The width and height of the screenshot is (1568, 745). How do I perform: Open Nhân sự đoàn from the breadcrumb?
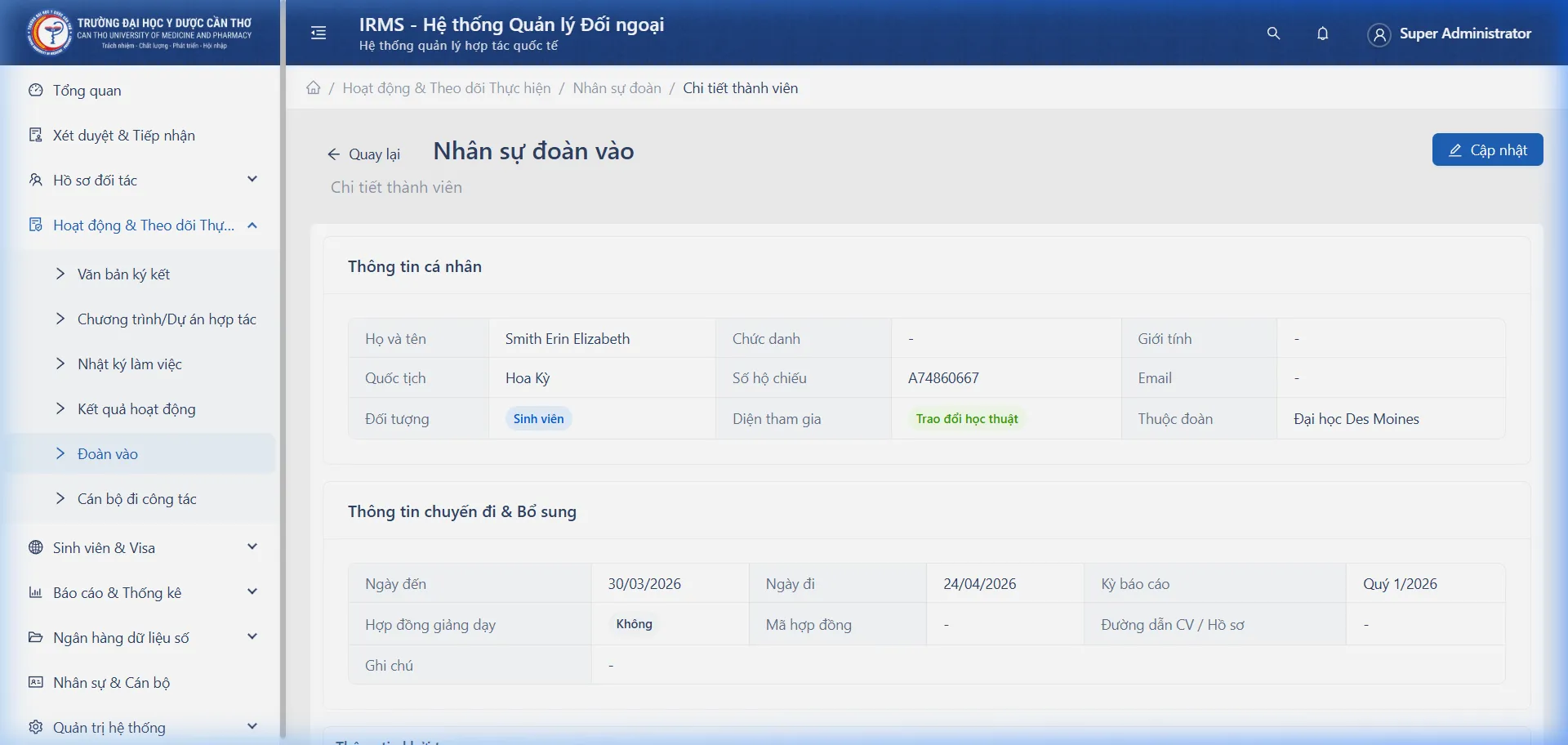pos(617,87)
